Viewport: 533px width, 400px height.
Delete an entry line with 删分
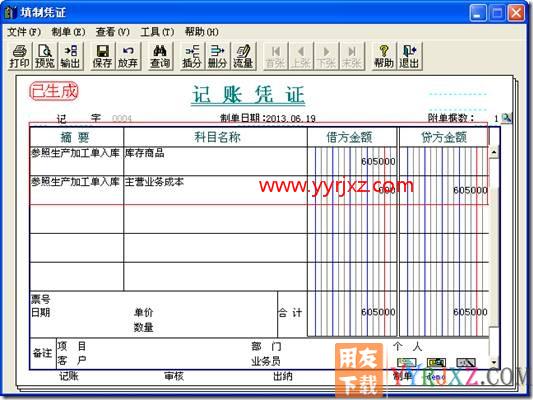(218, 56)
